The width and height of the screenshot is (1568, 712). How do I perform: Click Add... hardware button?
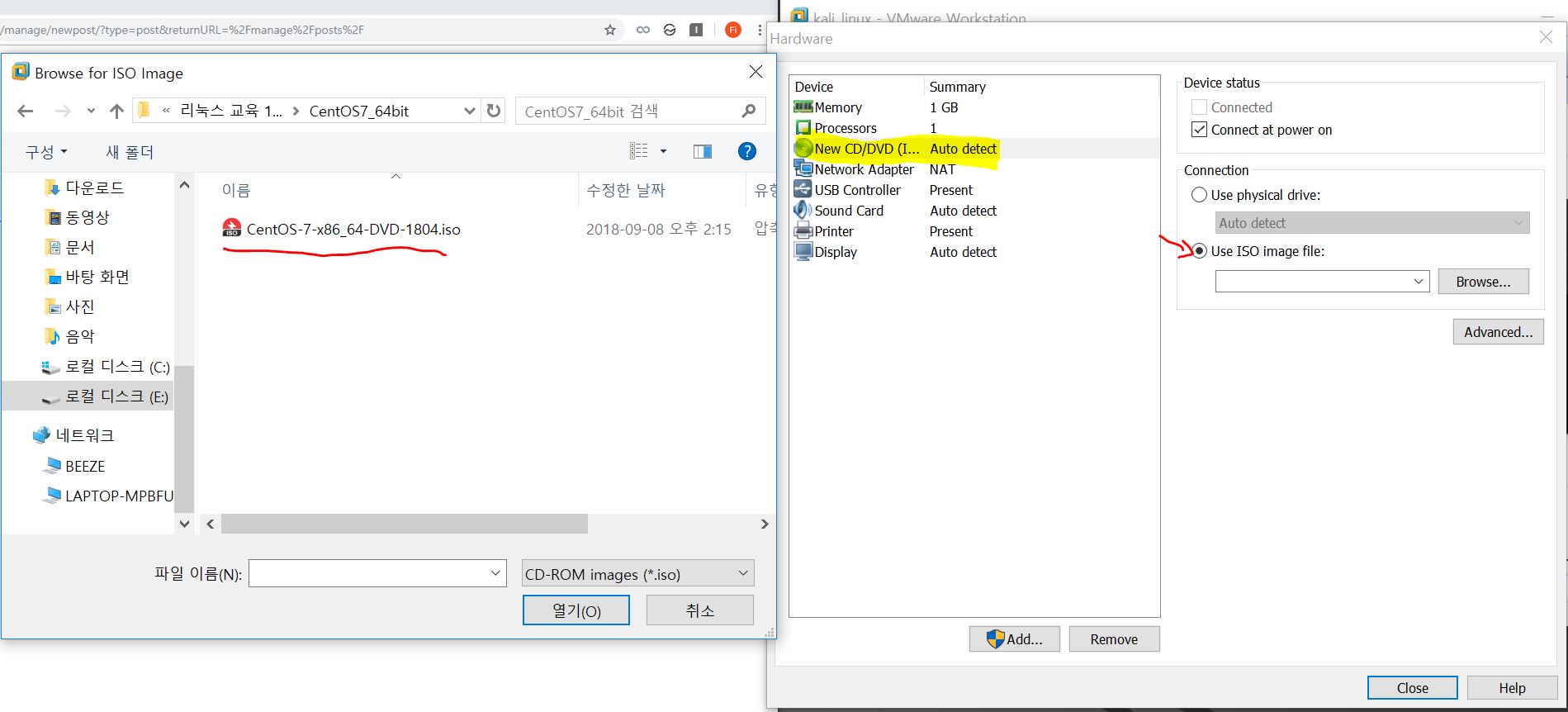pyautogui.click(x=1014, y=639)
